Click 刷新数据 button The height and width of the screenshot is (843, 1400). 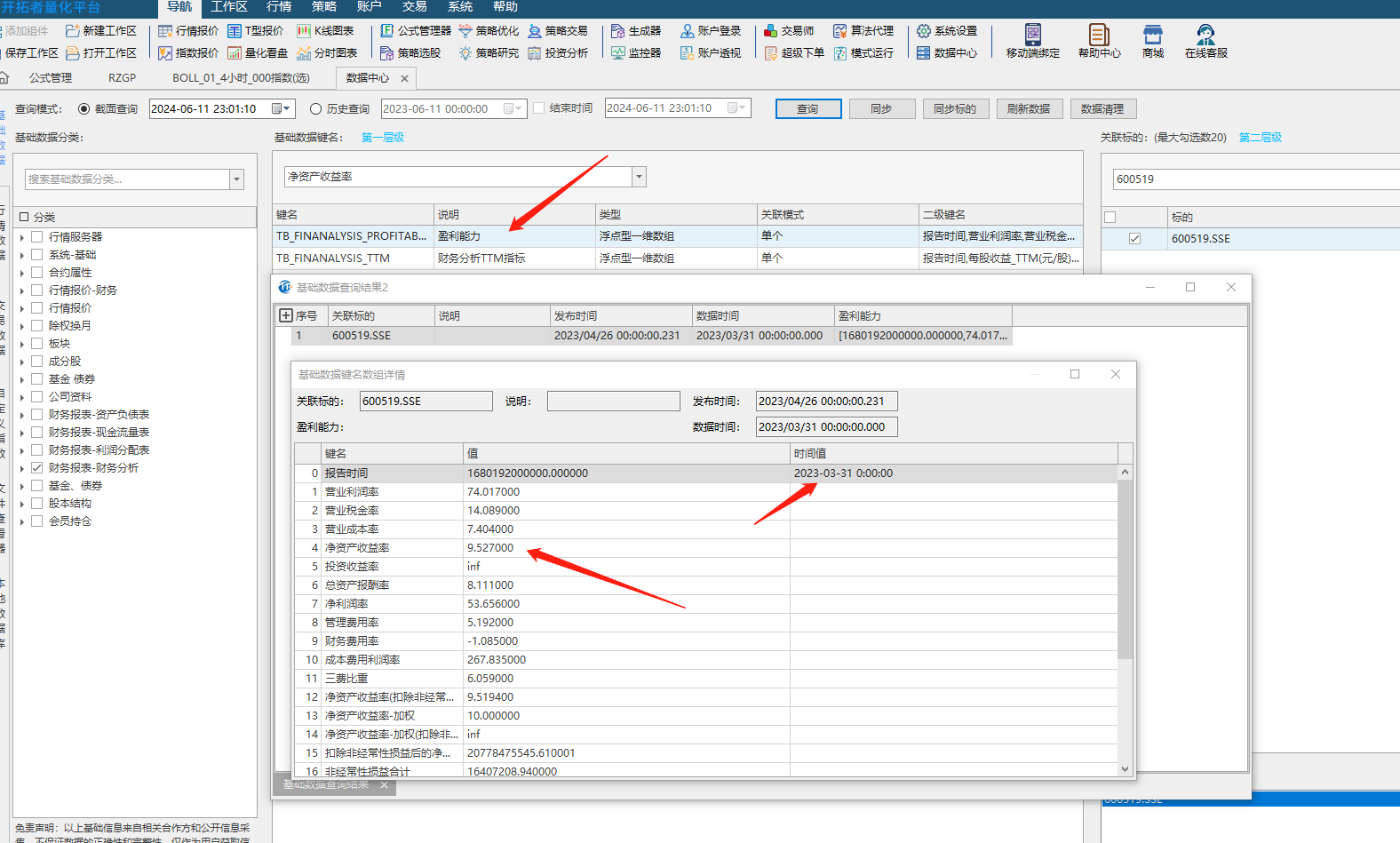(x=1029, y=109)
